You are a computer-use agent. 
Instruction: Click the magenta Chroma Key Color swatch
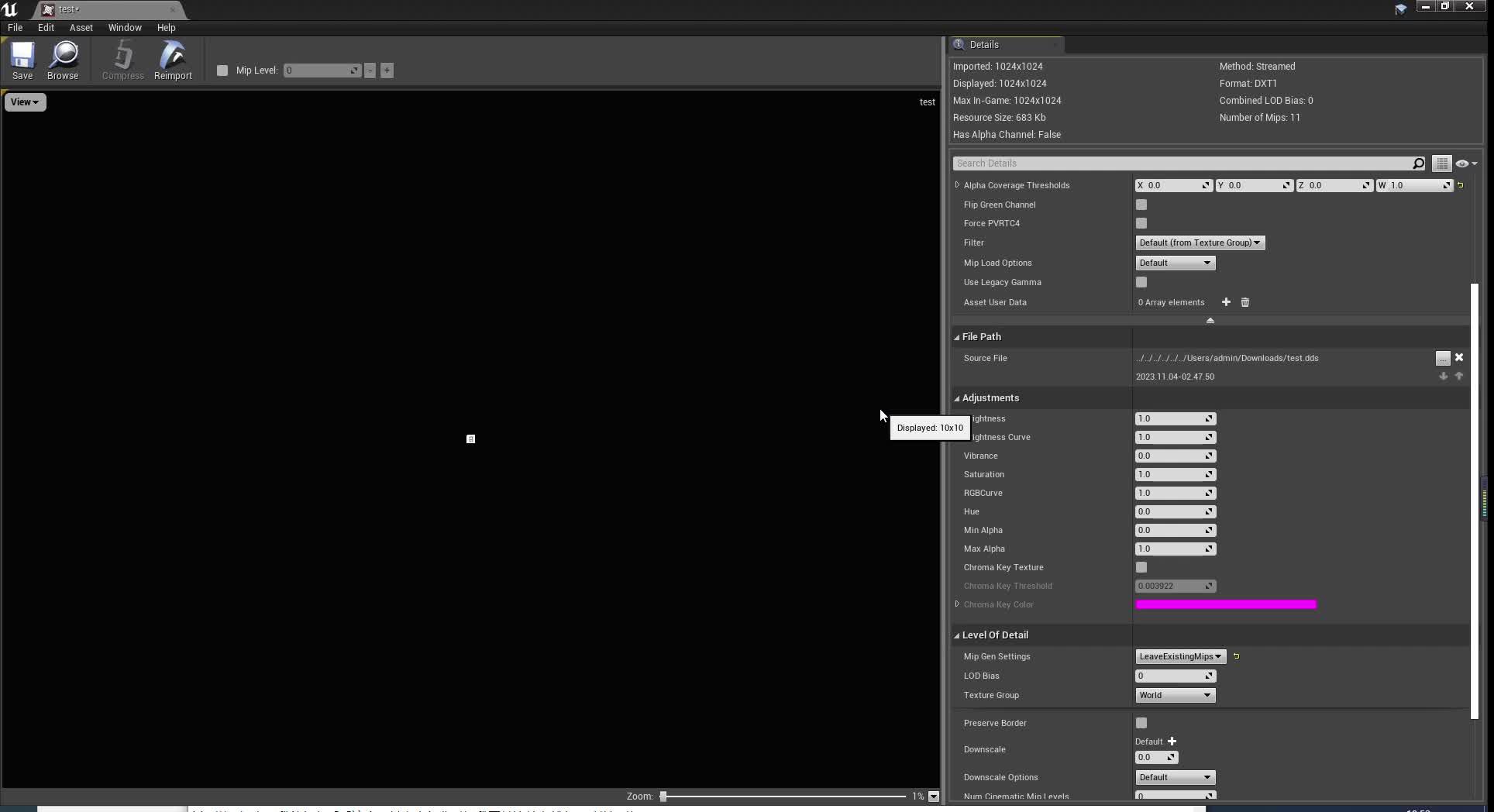pyautogui.click(x=1226, y=604)
